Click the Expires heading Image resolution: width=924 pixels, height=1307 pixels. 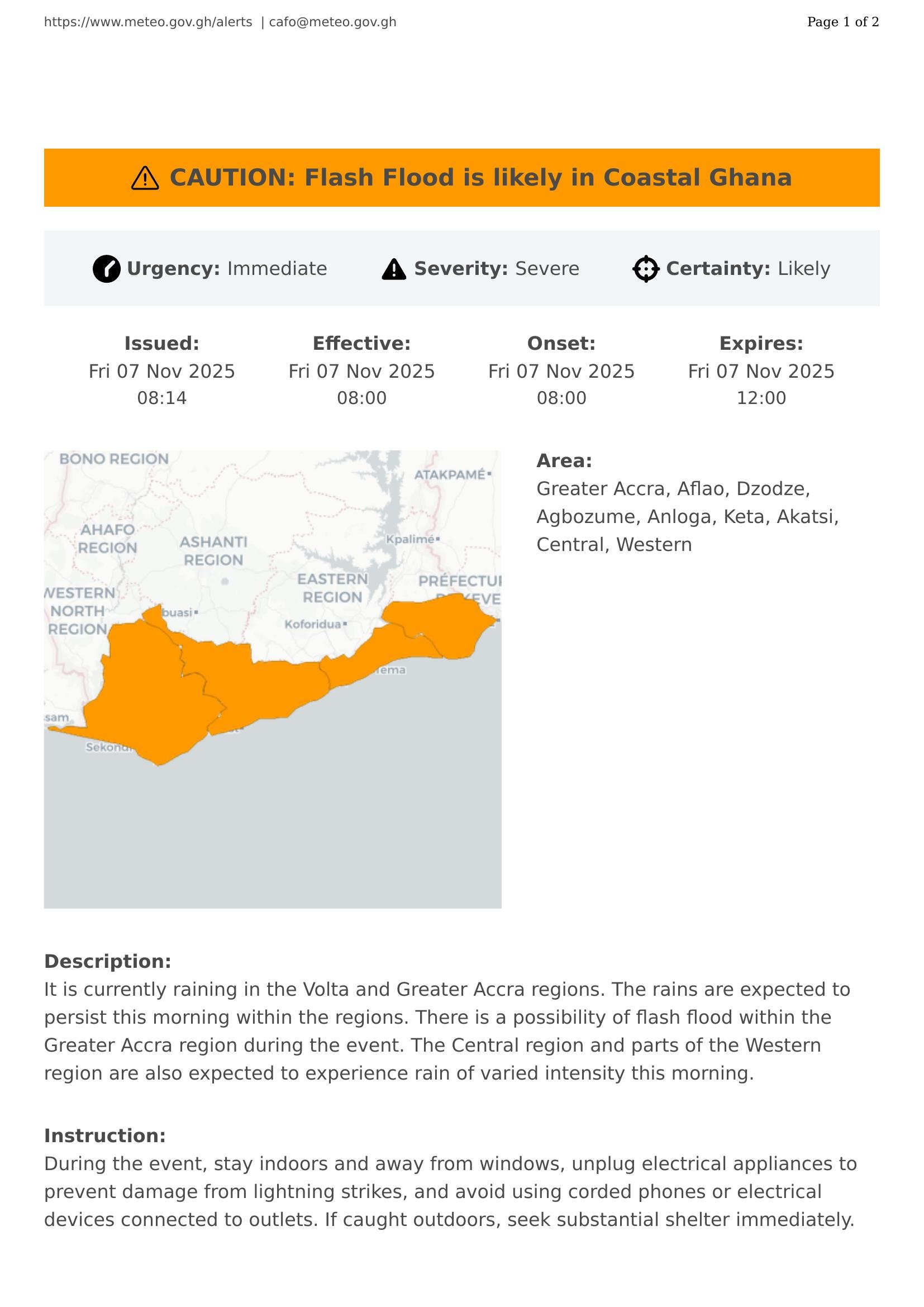[x=761, y=343]
